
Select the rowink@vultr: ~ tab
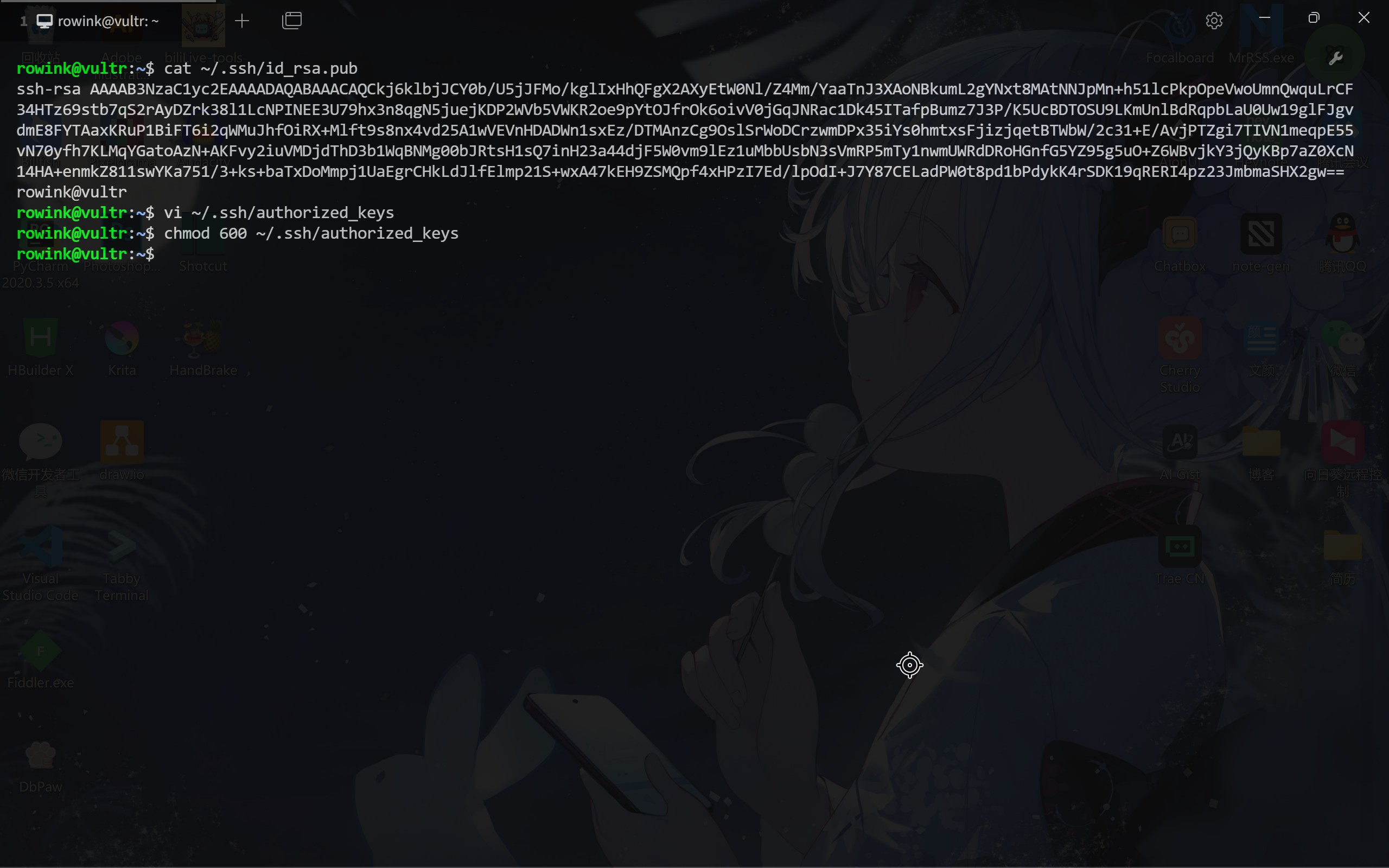(x=107, y=21)
